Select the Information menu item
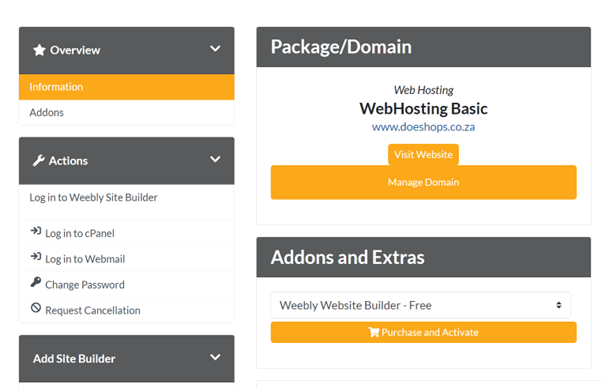 (x=127, y=87)
